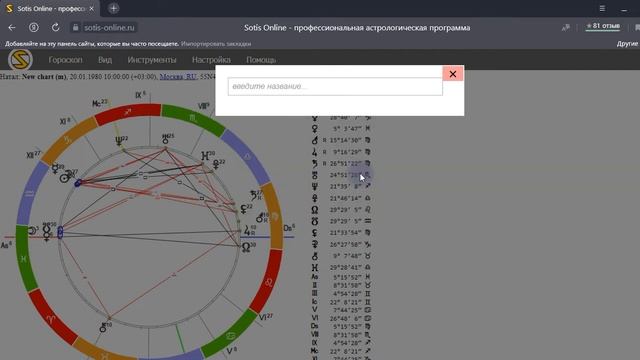The height and width of the screenshot is (360, 640).
Task: Go back in browser history
Action: point(12,27)
